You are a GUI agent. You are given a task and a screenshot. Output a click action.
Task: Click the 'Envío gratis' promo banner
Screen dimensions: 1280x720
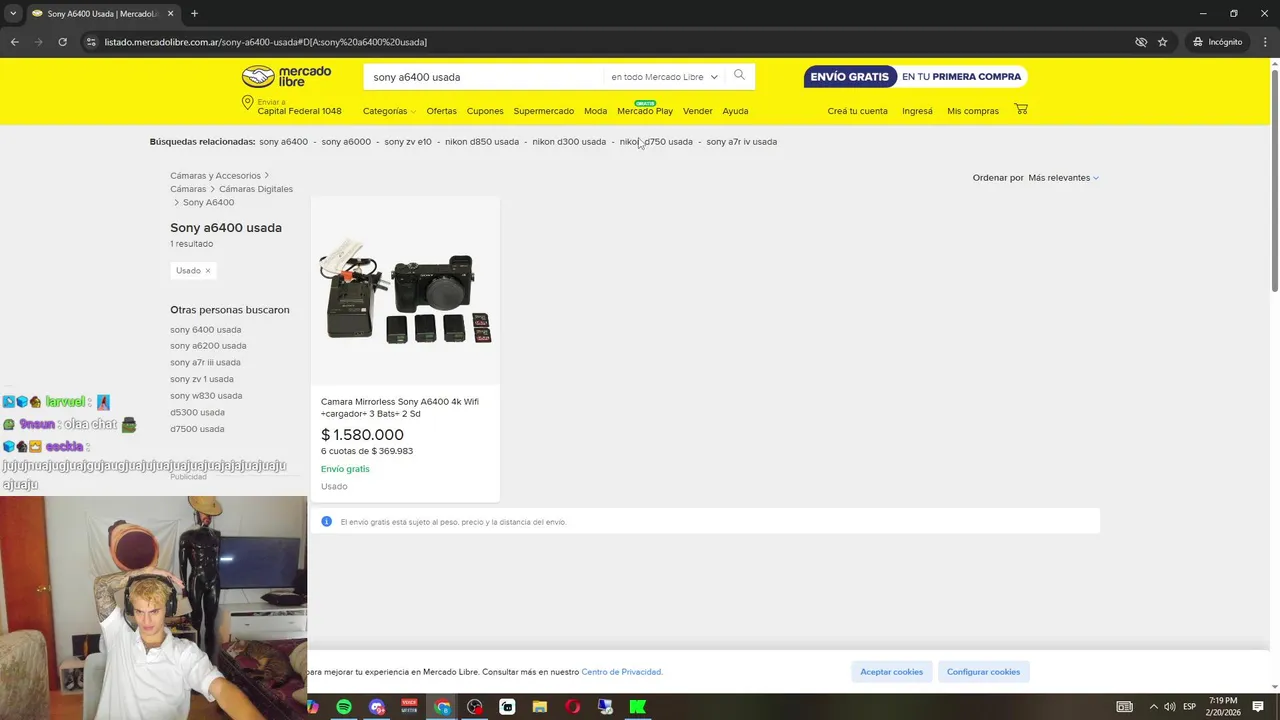915,77
